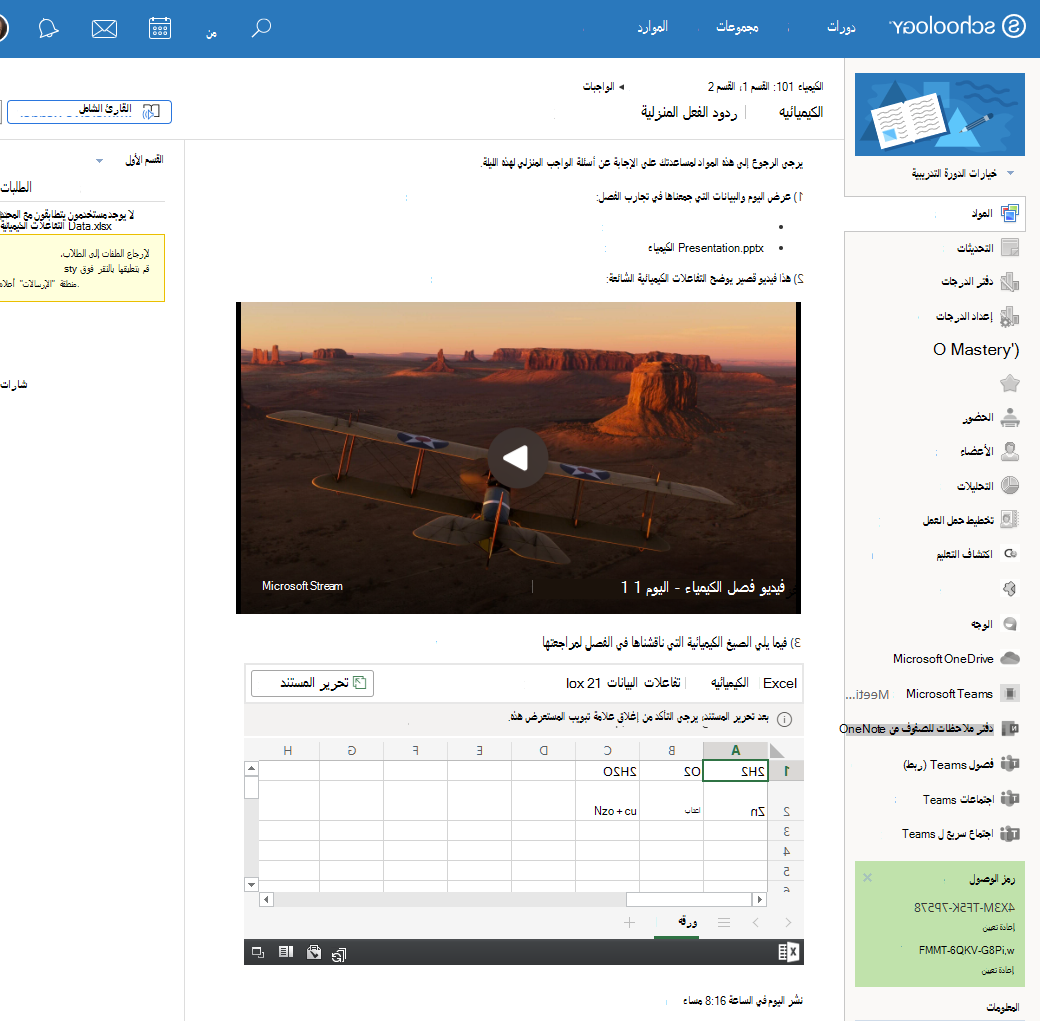Click the star badges icon in sidebar
The image size is (1040, 1021).
(x=1009, y=383)
